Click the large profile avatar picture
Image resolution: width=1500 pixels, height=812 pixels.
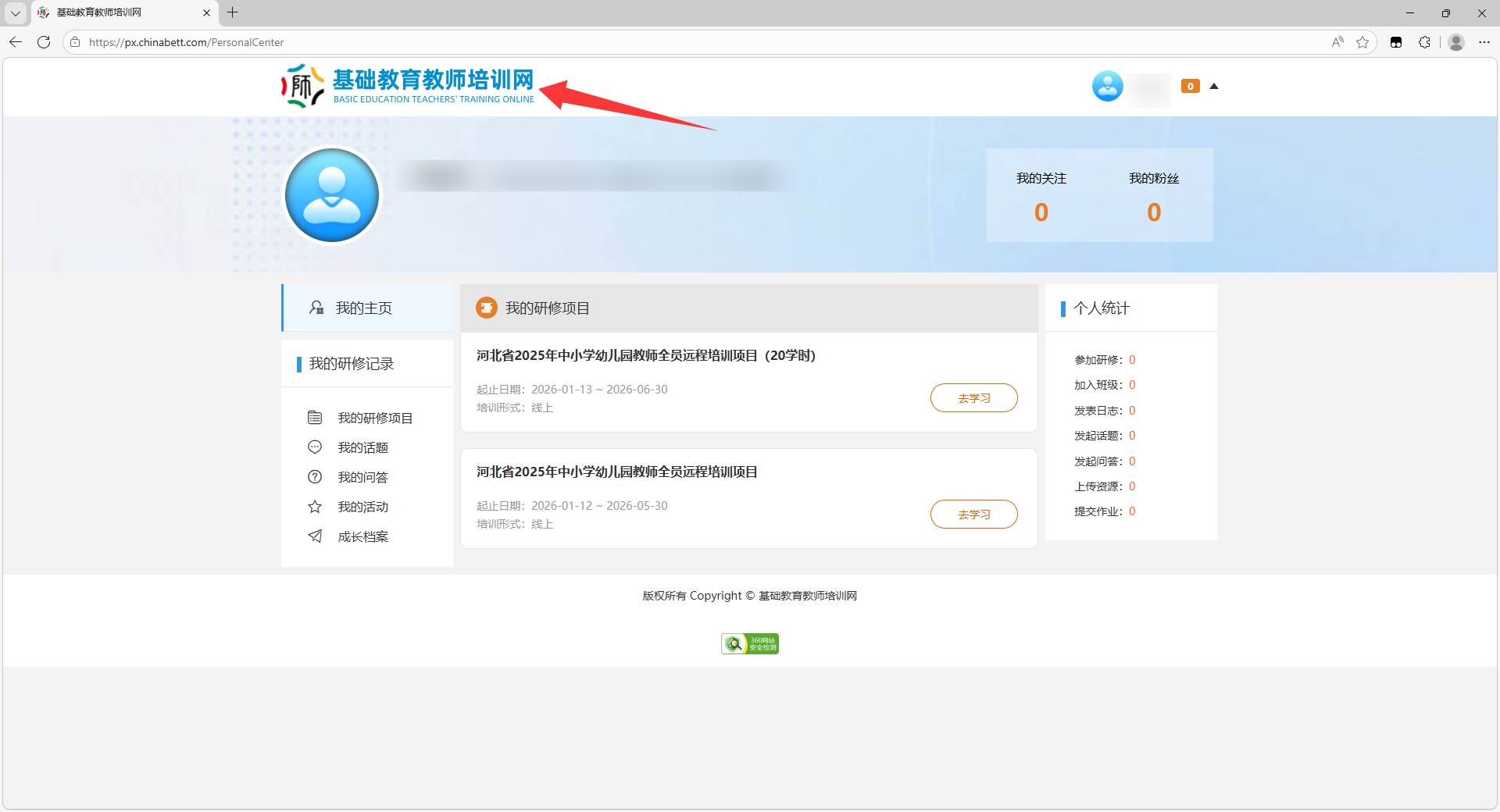click(332, 195)
